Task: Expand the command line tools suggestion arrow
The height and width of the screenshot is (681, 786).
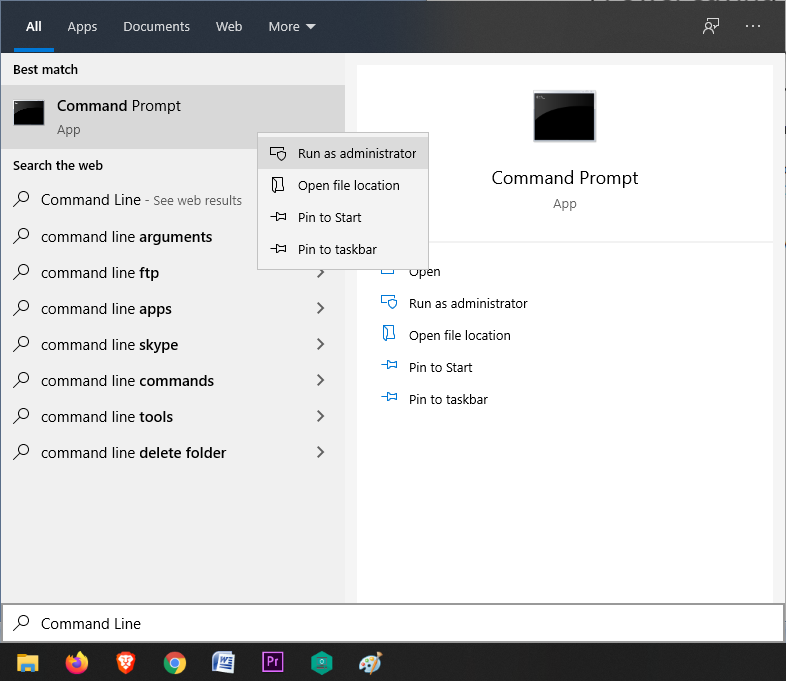Action: click(321, 416)
